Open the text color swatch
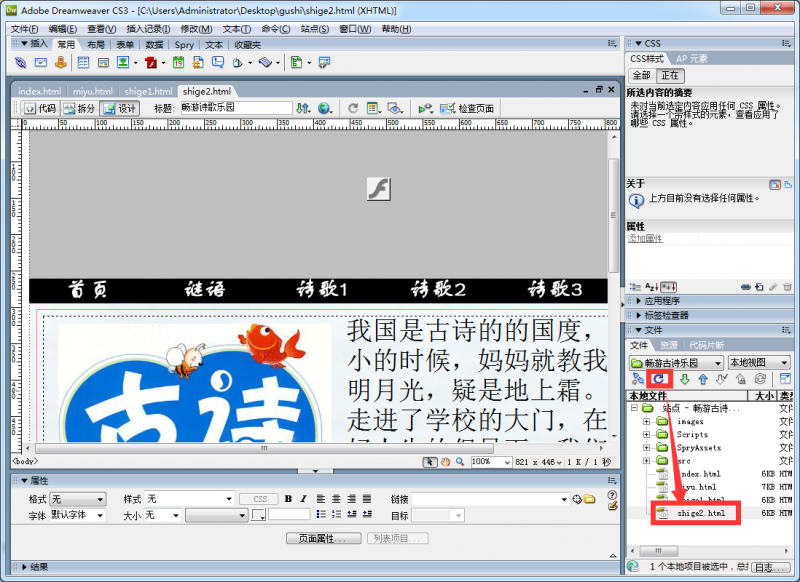The height and width of the screenshot is (582, 800). (x=259, y=515)
